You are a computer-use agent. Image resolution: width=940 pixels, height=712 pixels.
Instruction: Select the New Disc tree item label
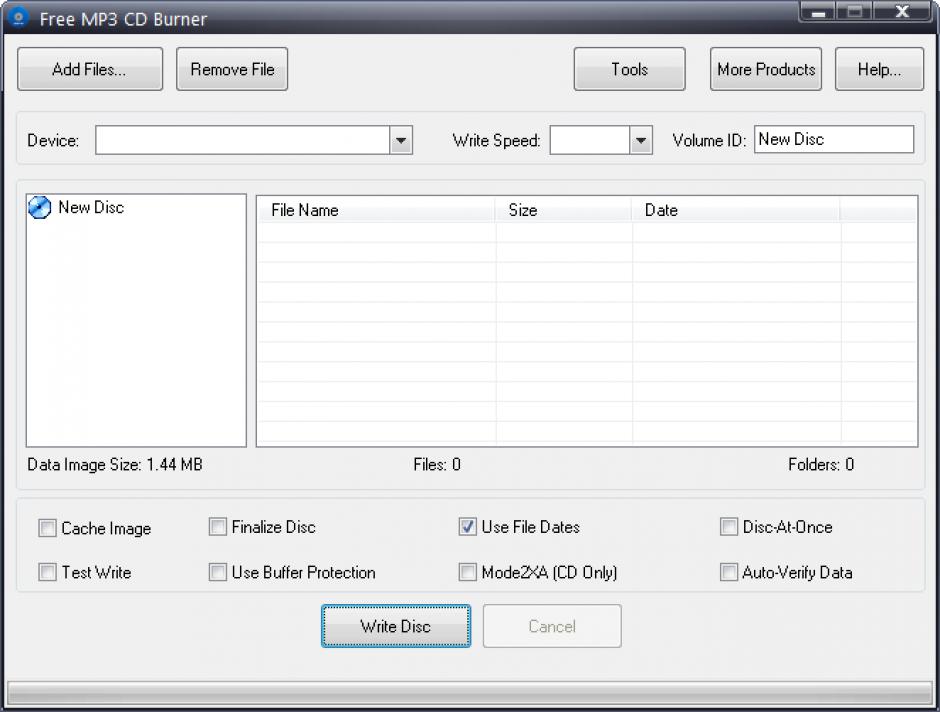point(91,207)
